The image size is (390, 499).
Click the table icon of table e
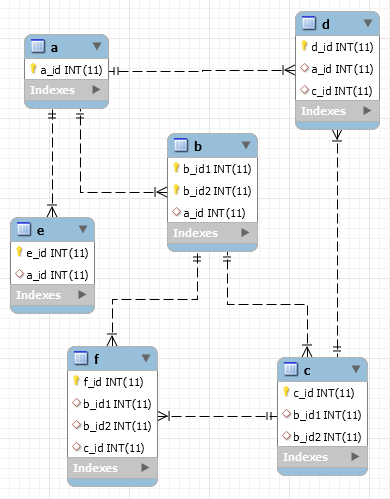24,229
